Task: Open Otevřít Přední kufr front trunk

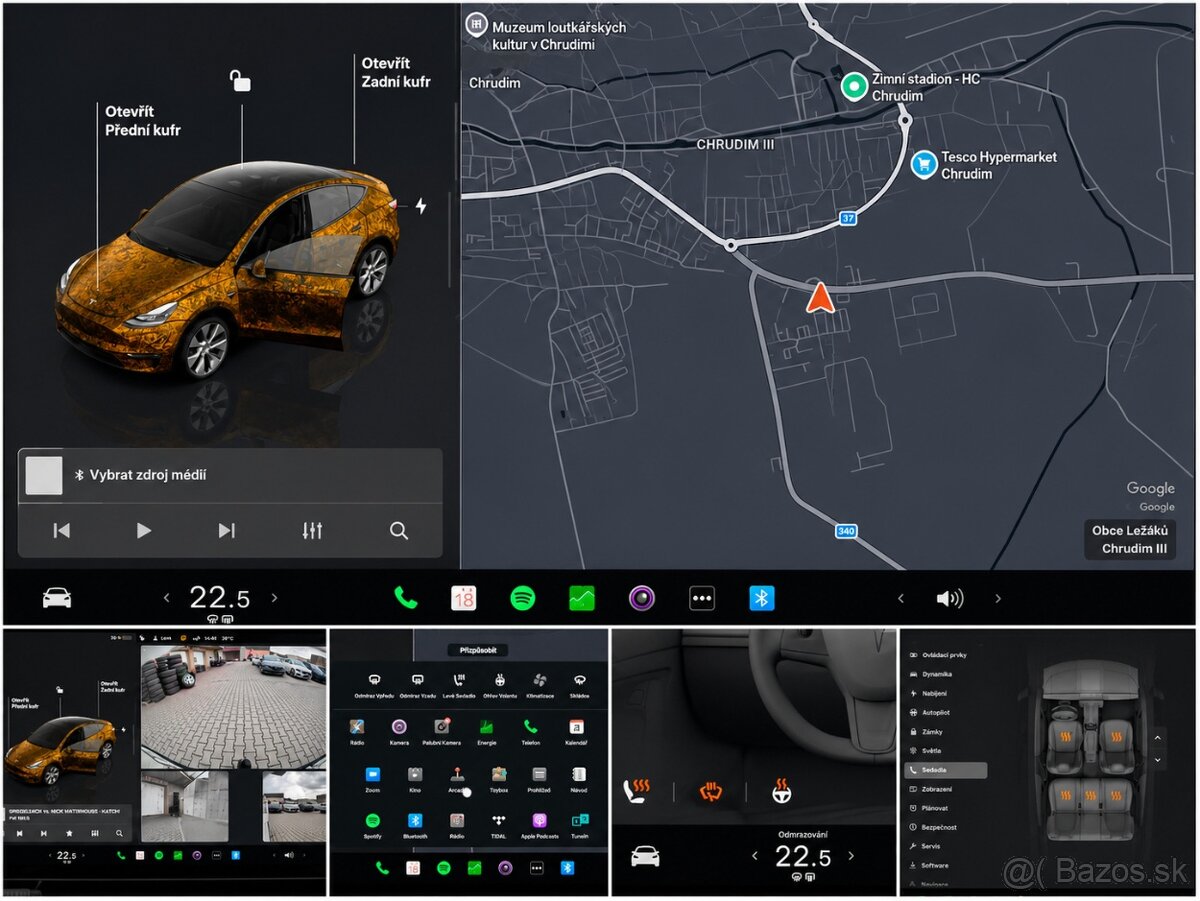Action: [x=143, y=120]
